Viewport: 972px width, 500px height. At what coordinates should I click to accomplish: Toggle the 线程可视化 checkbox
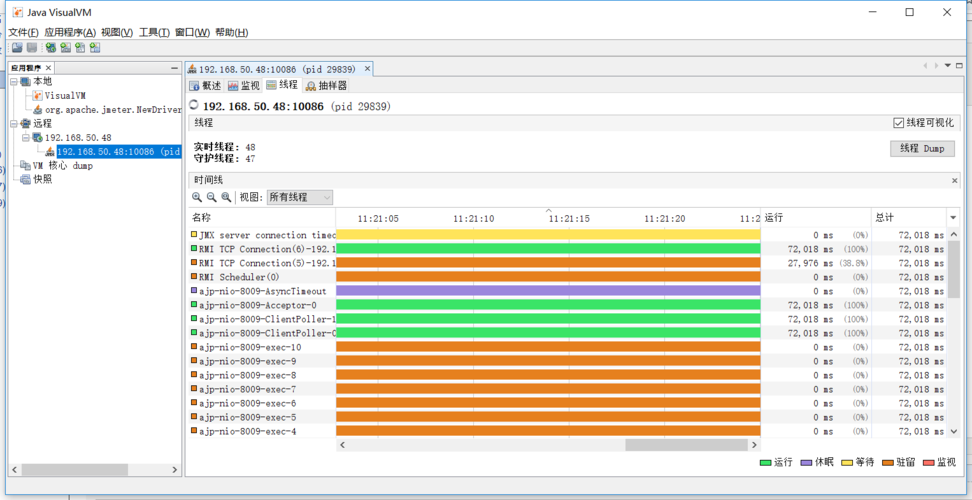tap(898, 123)
